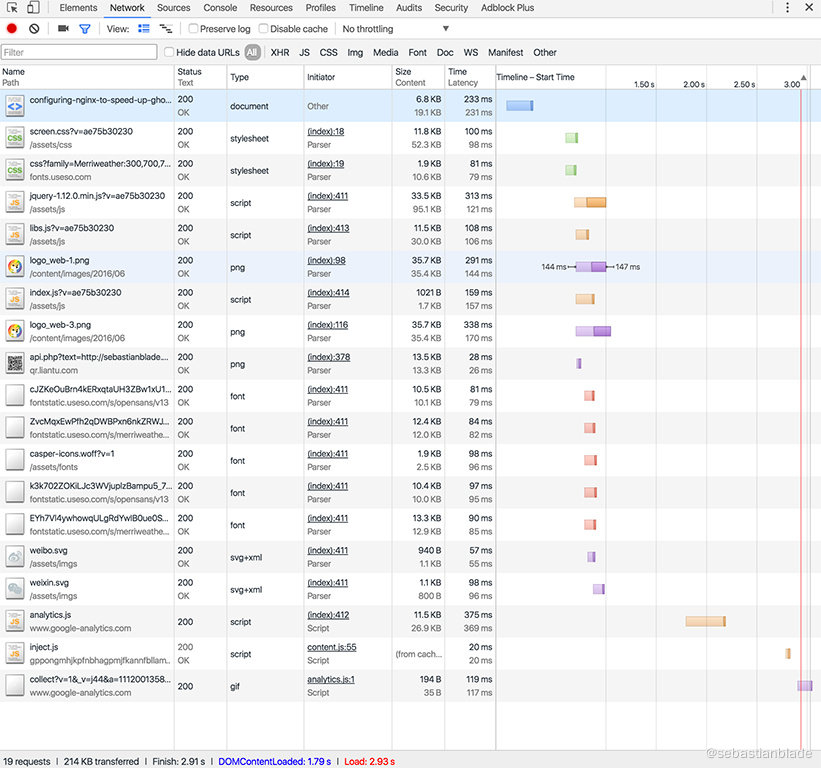The image size is (821, 768).
Task: Filter requests by Img type
Action: 355,52
